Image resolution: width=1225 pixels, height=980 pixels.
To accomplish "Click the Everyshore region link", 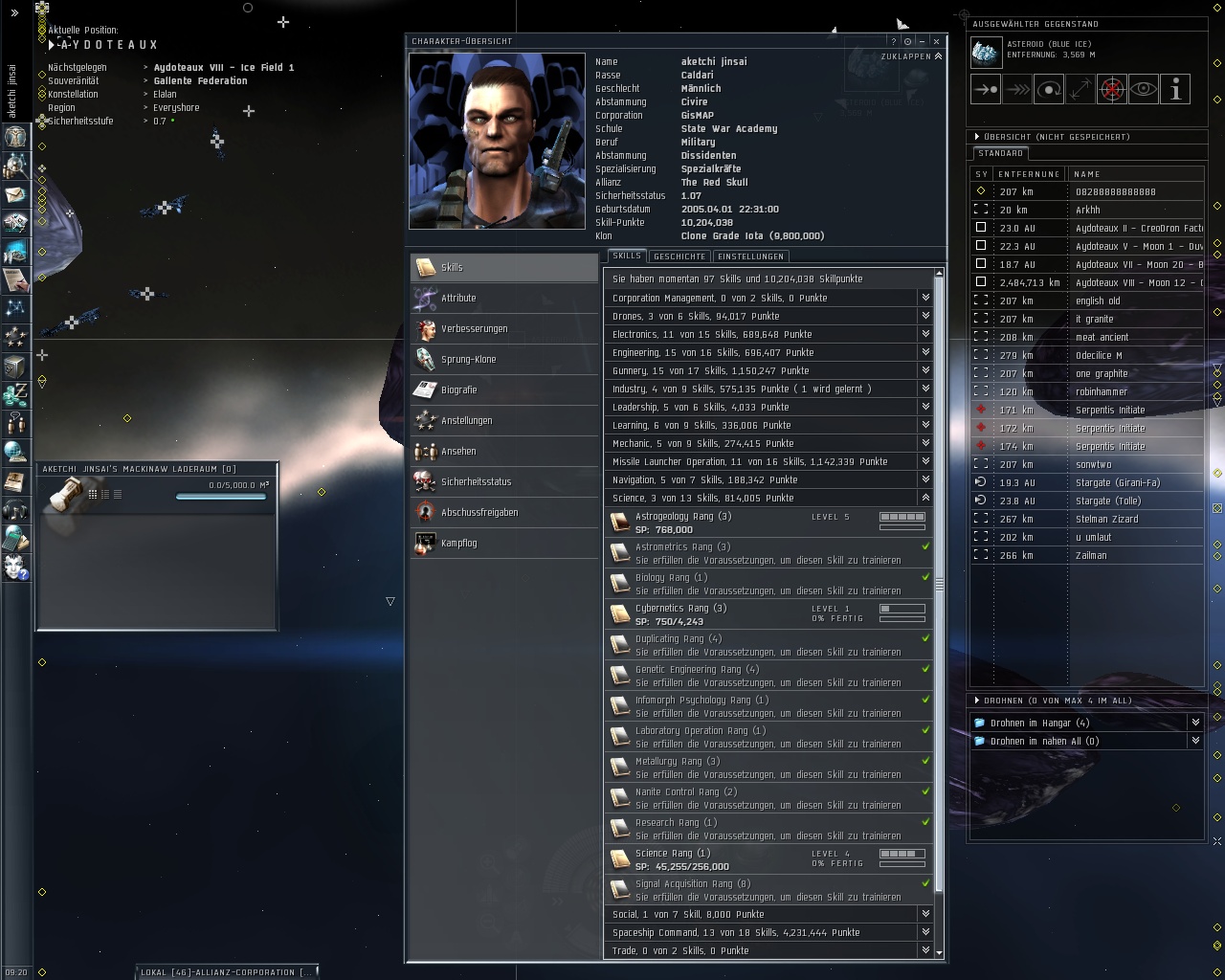I will point(176,108).
